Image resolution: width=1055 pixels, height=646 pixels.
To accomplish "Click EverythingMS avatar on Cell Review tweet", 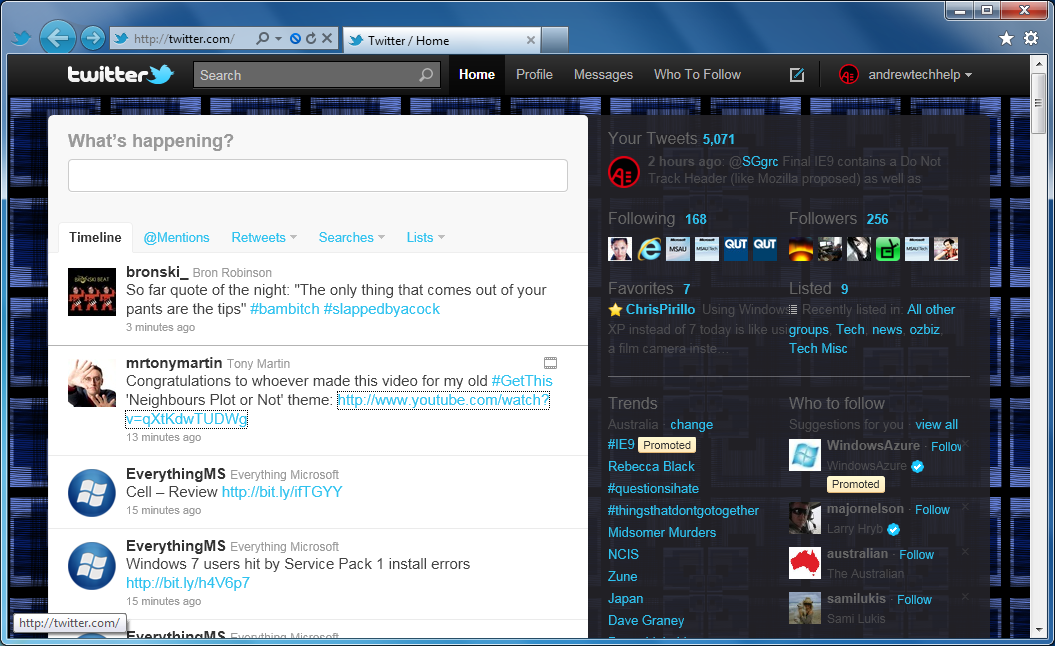I will [x=92, y=493].
